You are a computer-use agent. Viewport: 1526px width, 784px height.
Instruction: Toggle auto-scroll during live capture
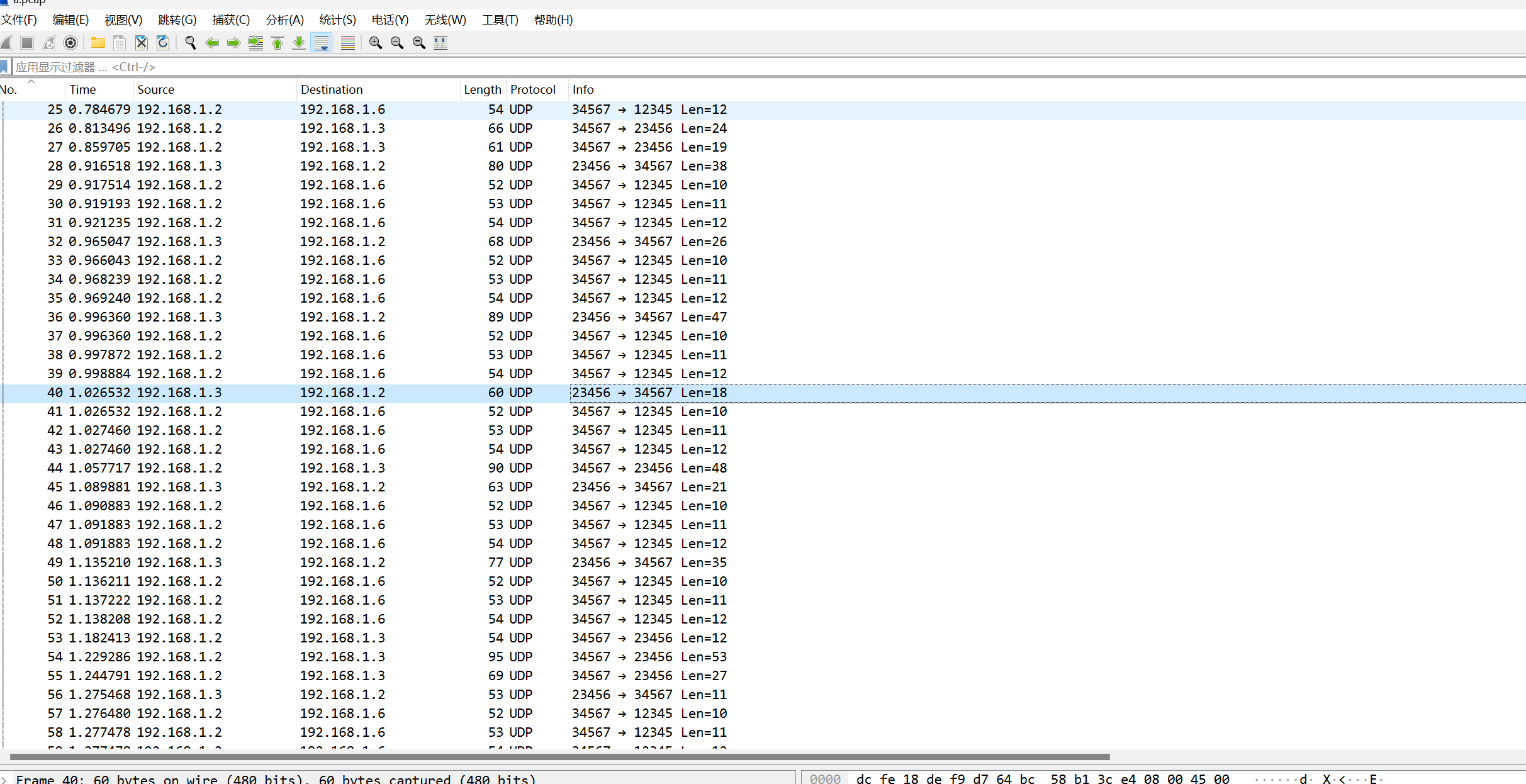pos(322,43)
